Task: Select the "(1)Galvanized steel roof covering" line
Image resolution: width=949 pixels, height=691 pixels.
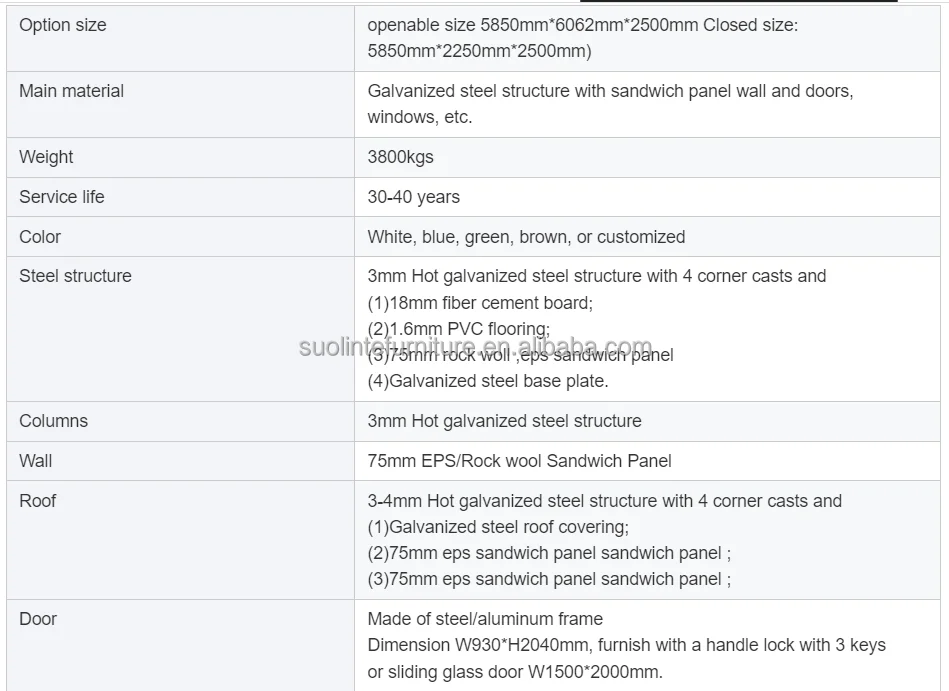Action: tap(498, 527)
